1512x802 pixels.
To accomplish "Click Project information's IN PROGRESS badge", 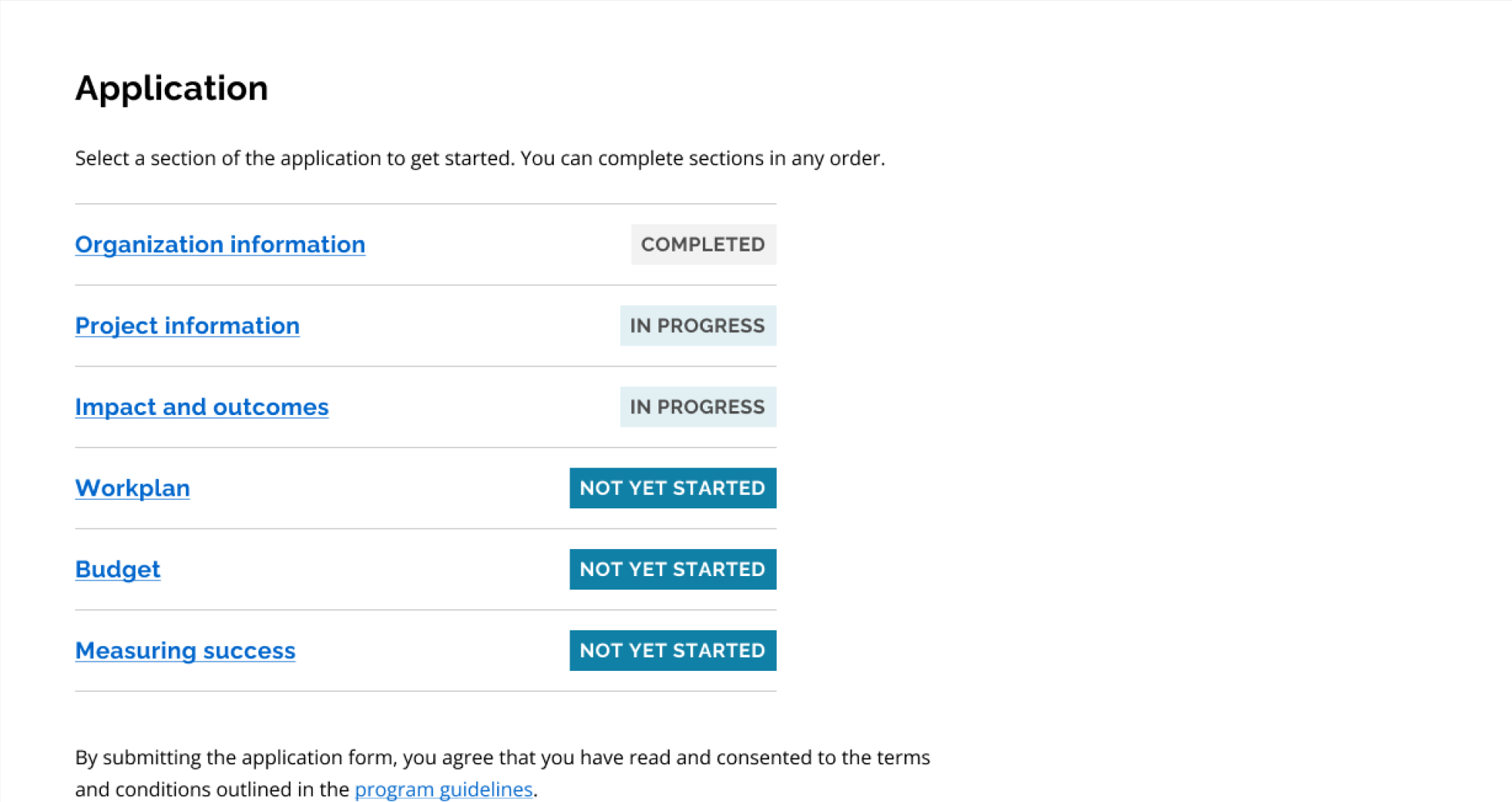I will [697, 325].
